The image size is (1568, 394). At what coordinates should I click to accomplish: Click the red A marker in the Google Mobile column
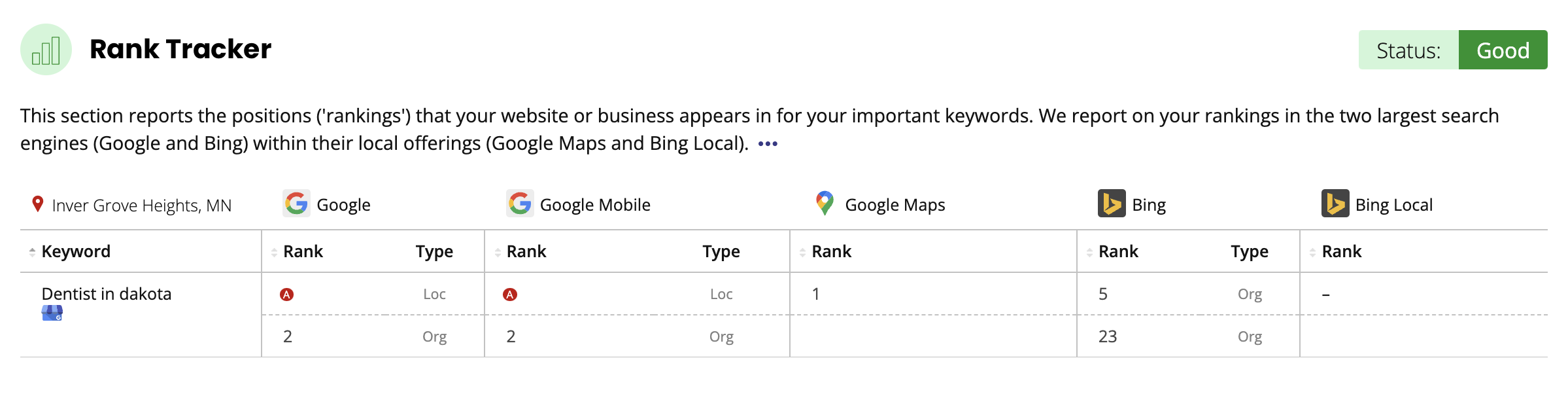pyautogui.click(x=510, y=295)
